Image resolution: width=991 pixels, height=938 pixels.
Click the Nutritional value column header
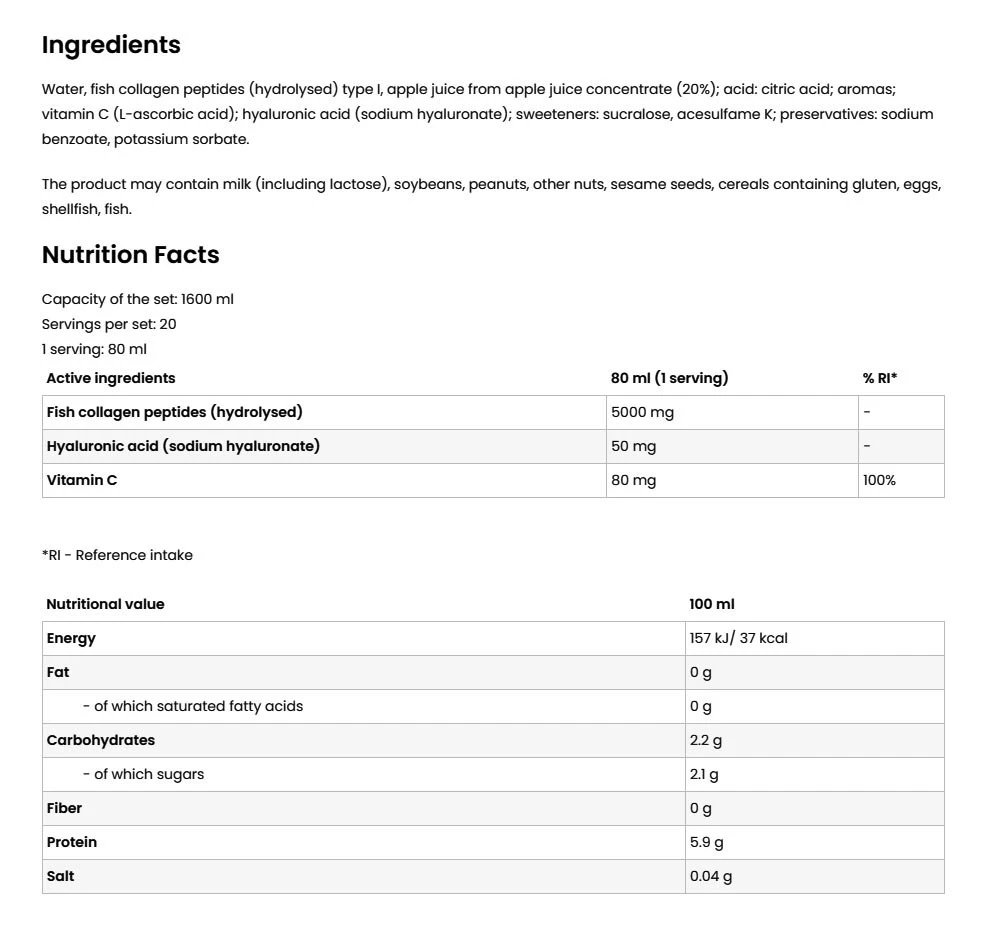tap(105, 604)
